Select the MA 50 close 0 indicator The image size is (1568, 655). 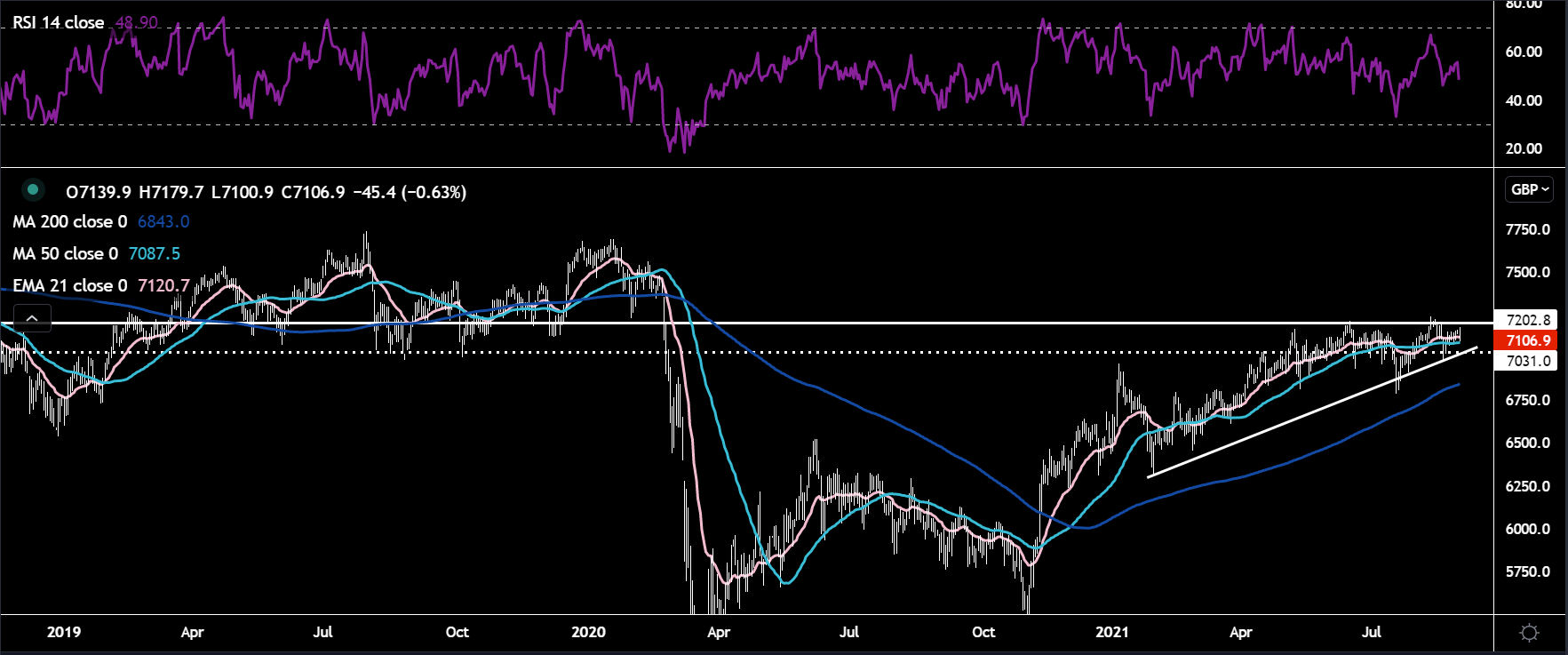click(x=66, y=253)
